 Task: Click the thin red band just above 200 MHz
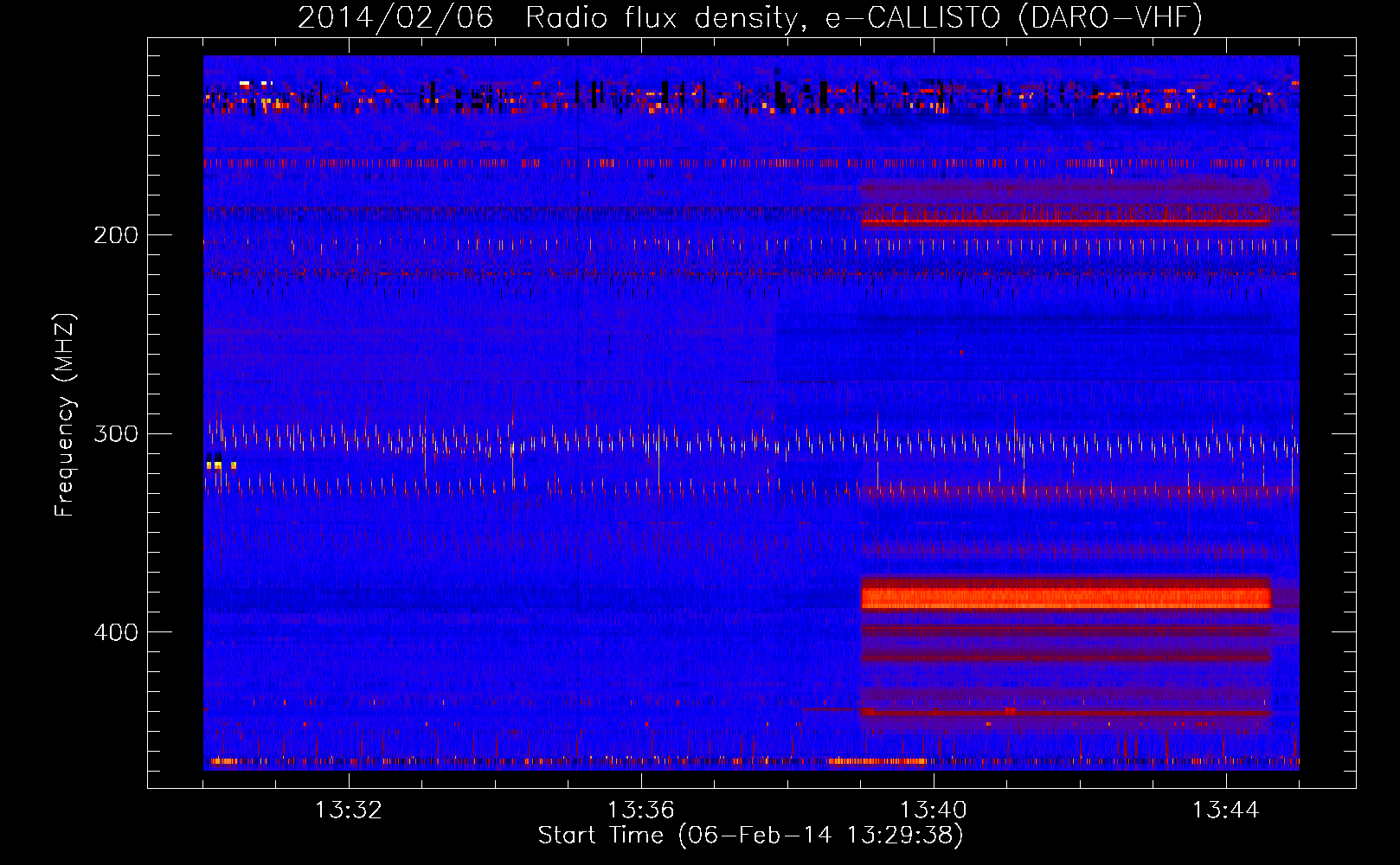(x=1066, y=221)
